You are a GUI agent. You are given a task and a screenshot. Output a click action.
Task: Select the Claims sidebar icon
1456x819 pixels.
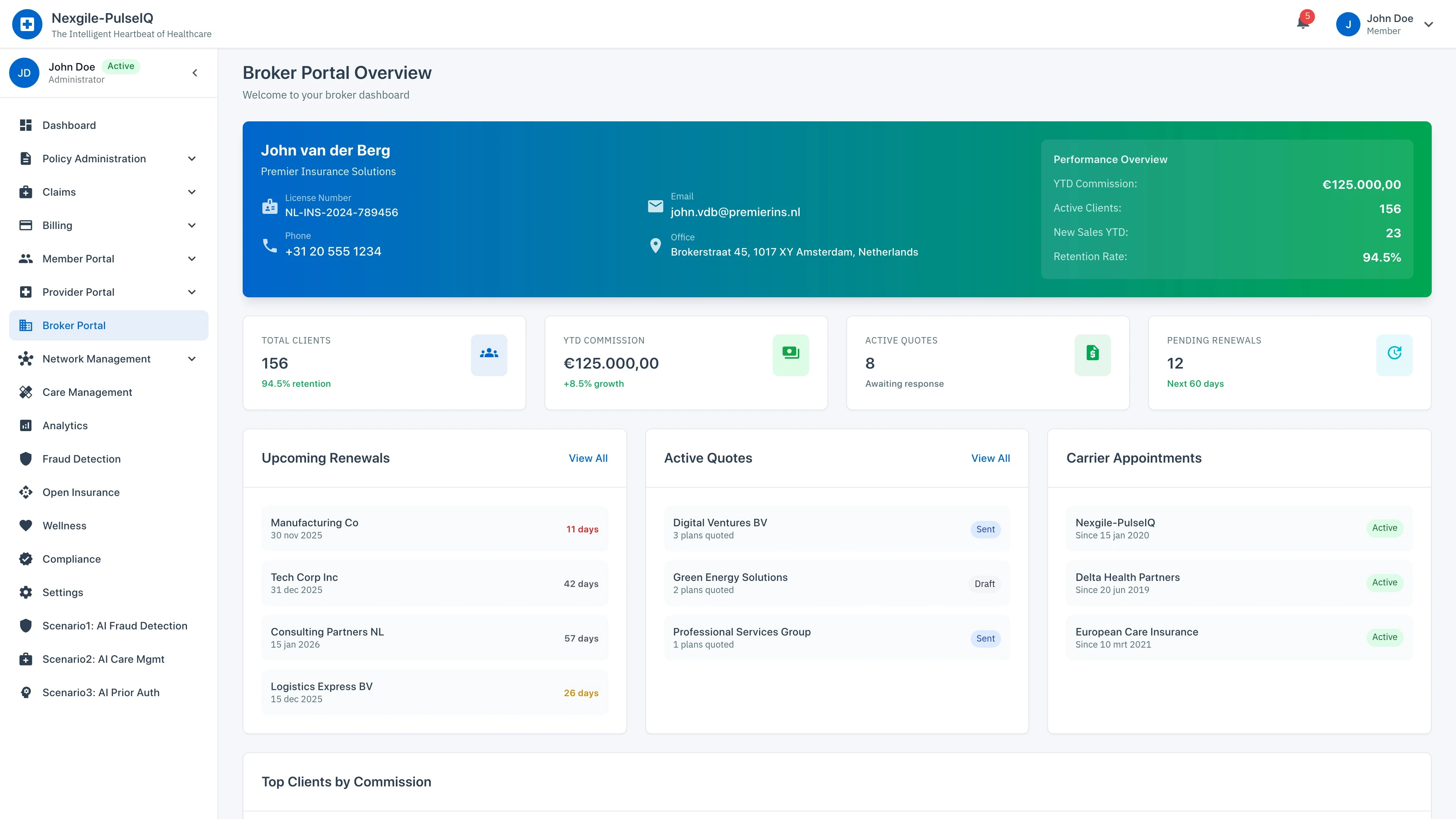[26, 191]
